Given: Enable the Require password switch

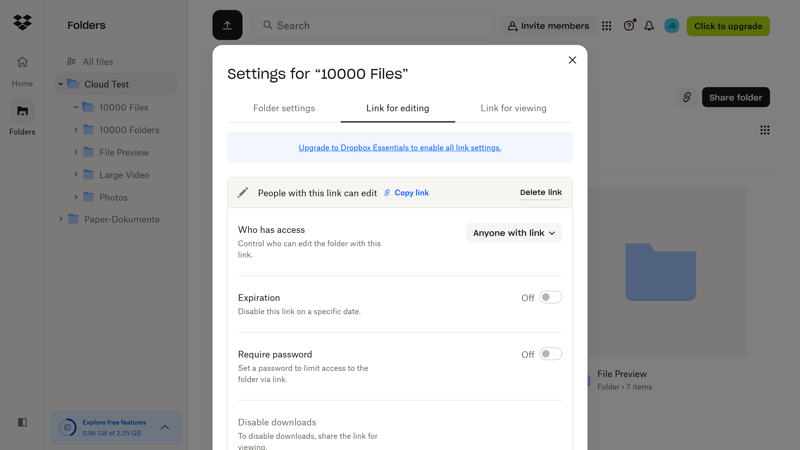Looking at the screenshot, I should (x=551, y=354).
